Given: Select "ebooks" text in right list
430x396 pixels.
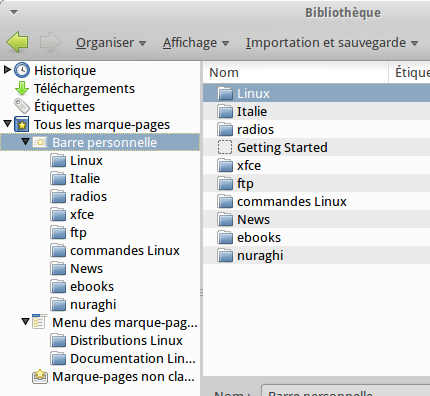Looking at the screenshot, I should (x=259, y=237).
